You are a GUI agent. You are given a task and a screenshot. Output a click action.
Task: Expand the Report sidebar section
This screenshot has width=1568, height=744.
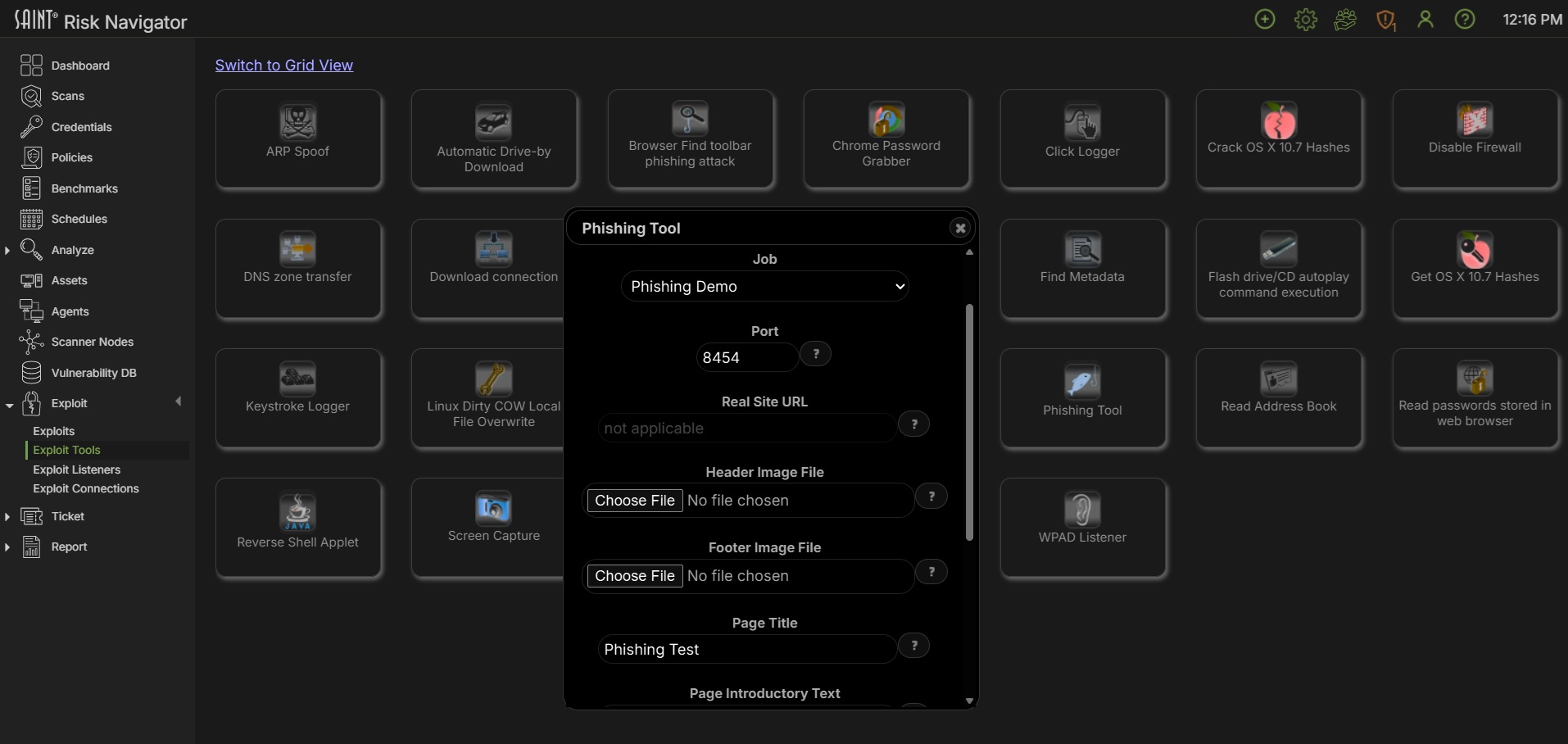click(x=7, y=547)
